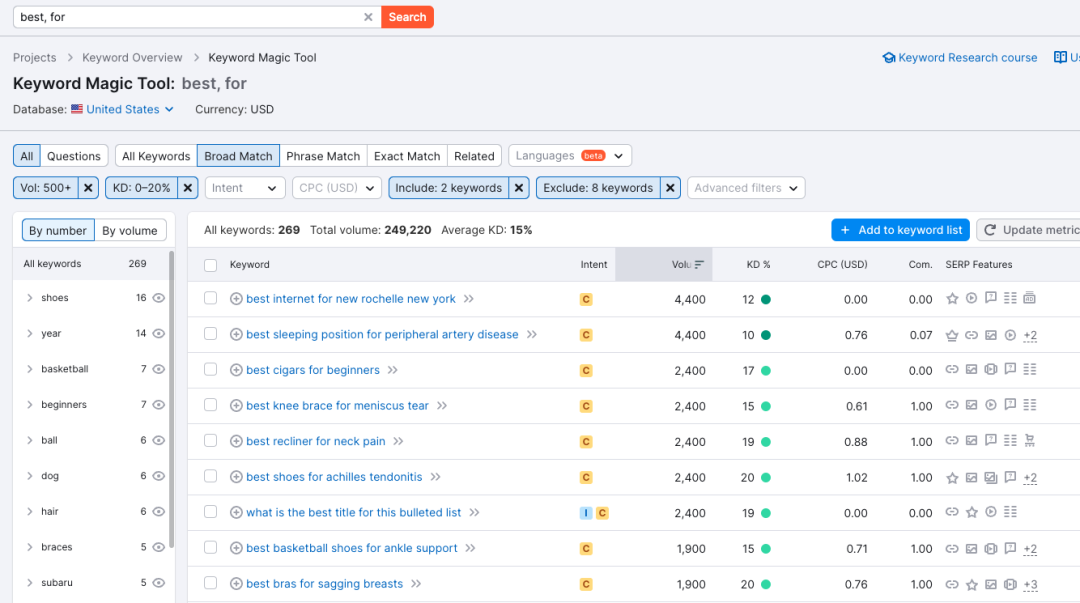Click plus icon beside 'best cigars for beginners'

tap(236, 370)
